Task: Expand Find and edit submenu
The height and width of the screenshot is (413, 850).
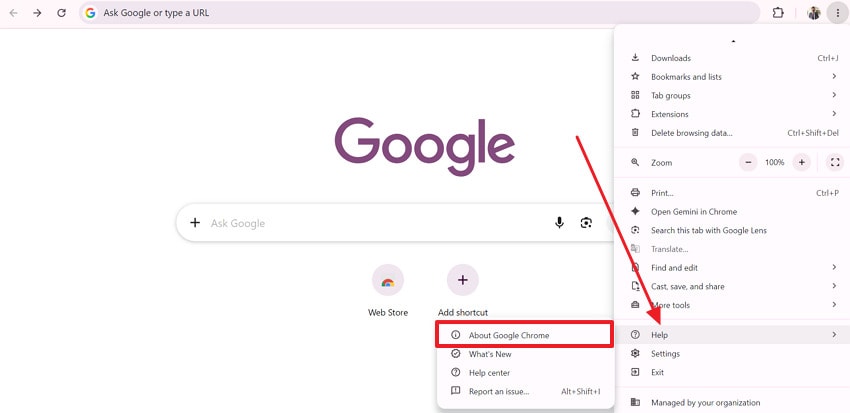Action: click(733, 268)
